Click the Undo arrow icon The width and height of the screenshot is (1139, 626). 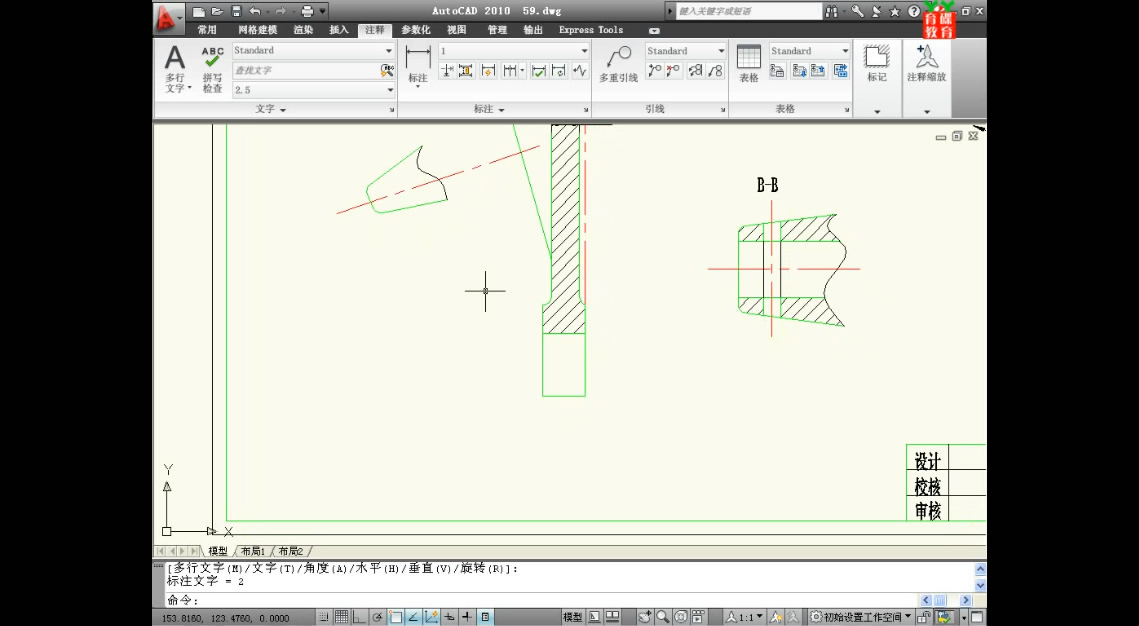click(x=255, y=12)
